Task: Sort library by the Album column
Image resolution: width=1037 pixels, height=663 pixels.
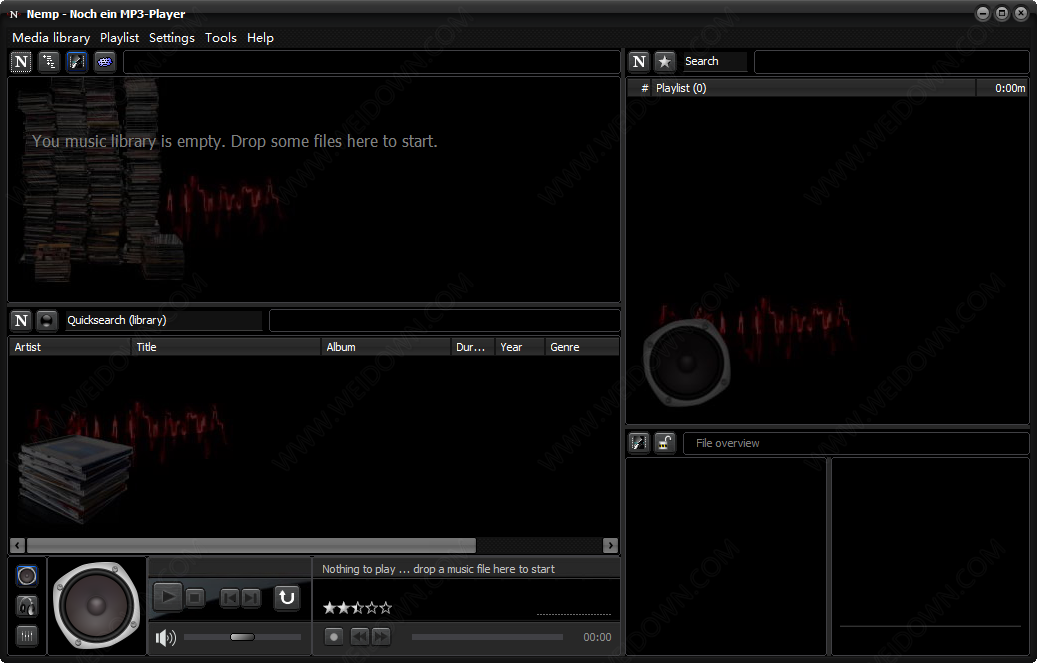Action: point(386,347)
